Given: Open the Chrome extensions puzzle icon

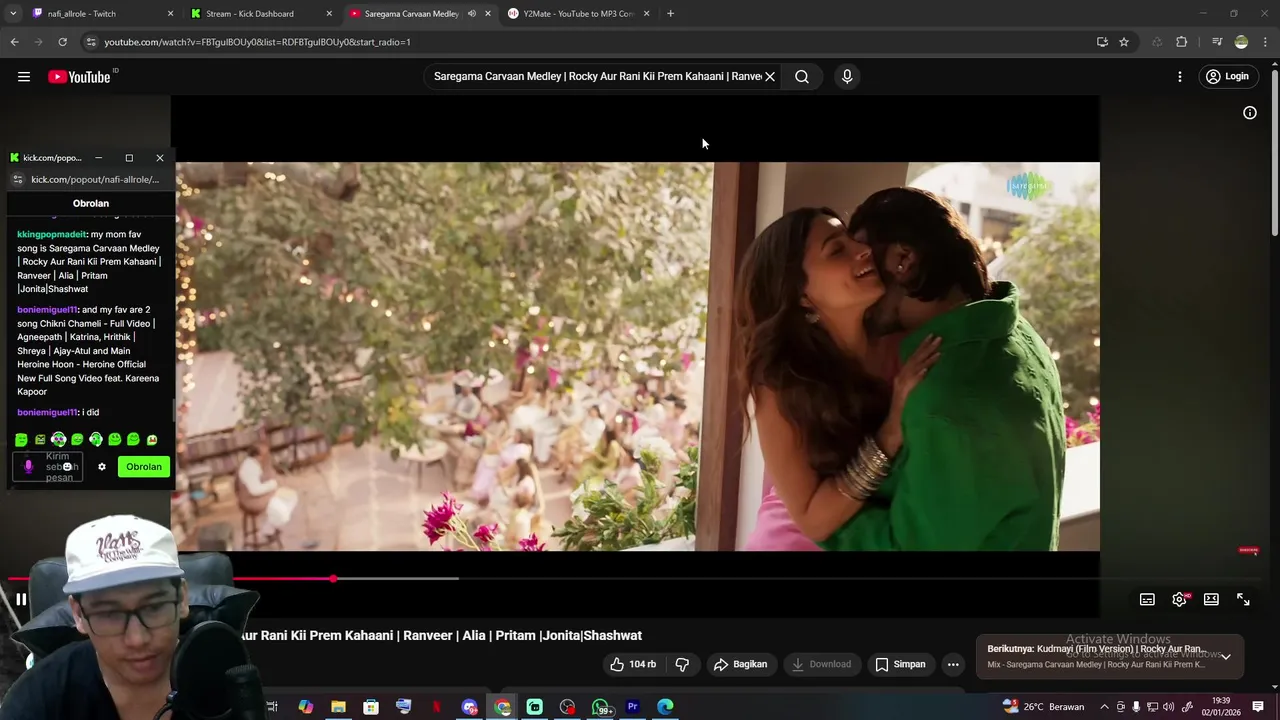Looking at the screenshot, I should point(1181,42).
